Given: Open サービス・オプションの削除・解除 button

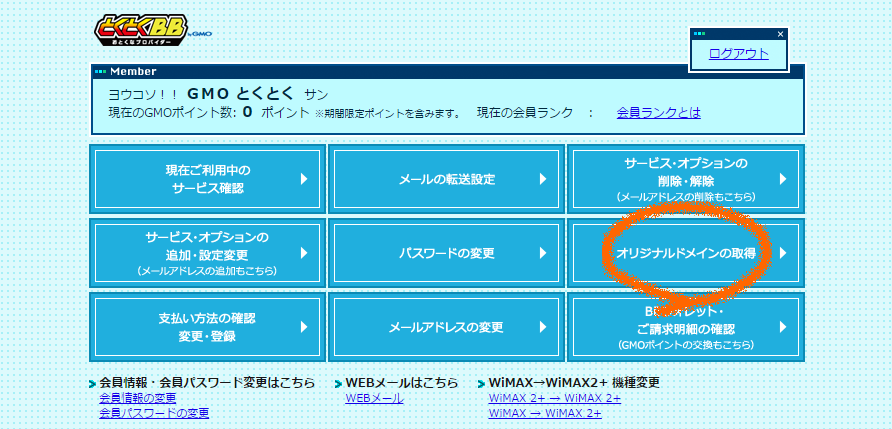Looking at the screenshot, I should point(685,179).
